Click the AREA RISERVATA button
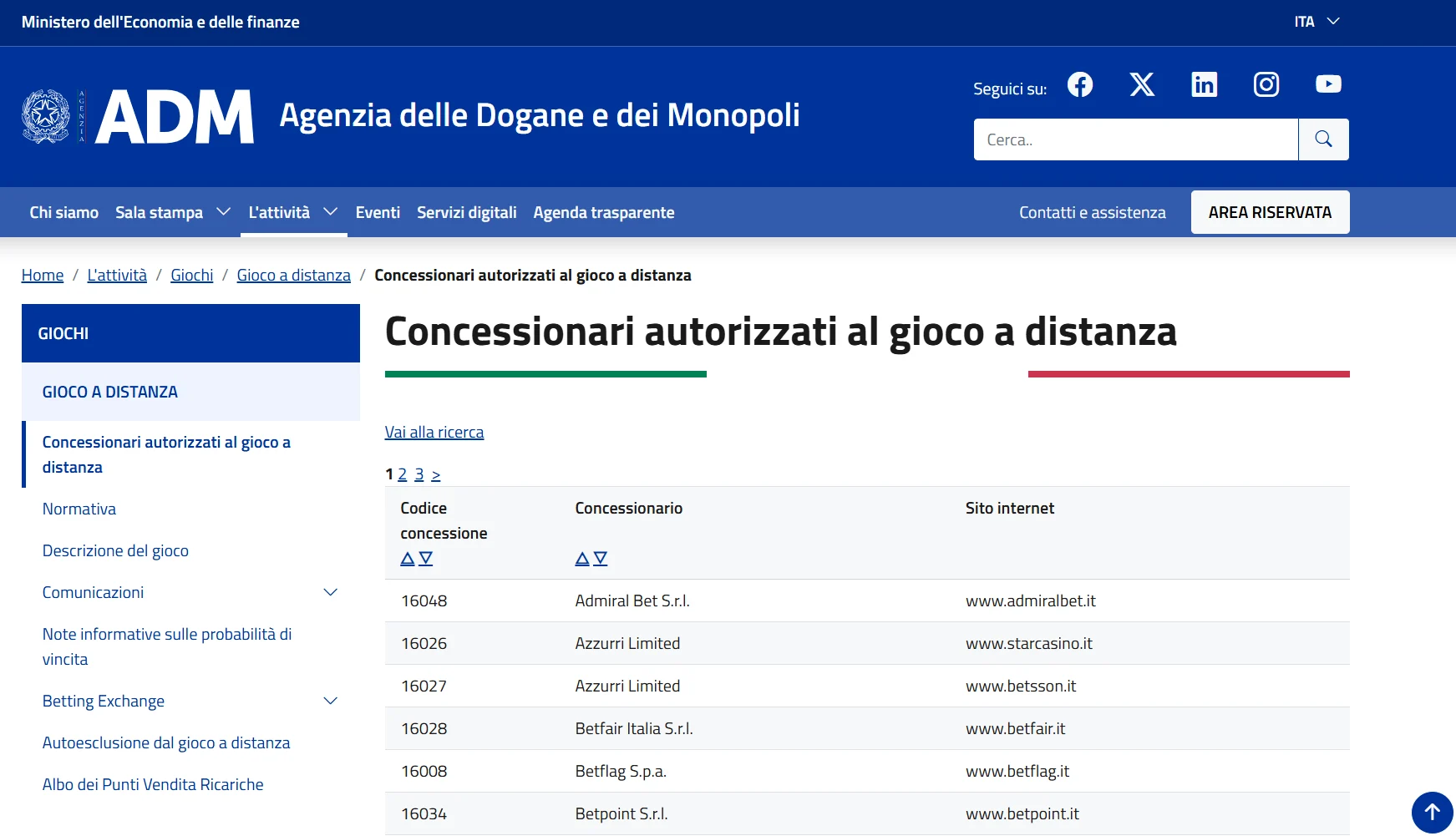Image resolution: width=1456 pixels, height=836 pixels. tap(1270, 212)
